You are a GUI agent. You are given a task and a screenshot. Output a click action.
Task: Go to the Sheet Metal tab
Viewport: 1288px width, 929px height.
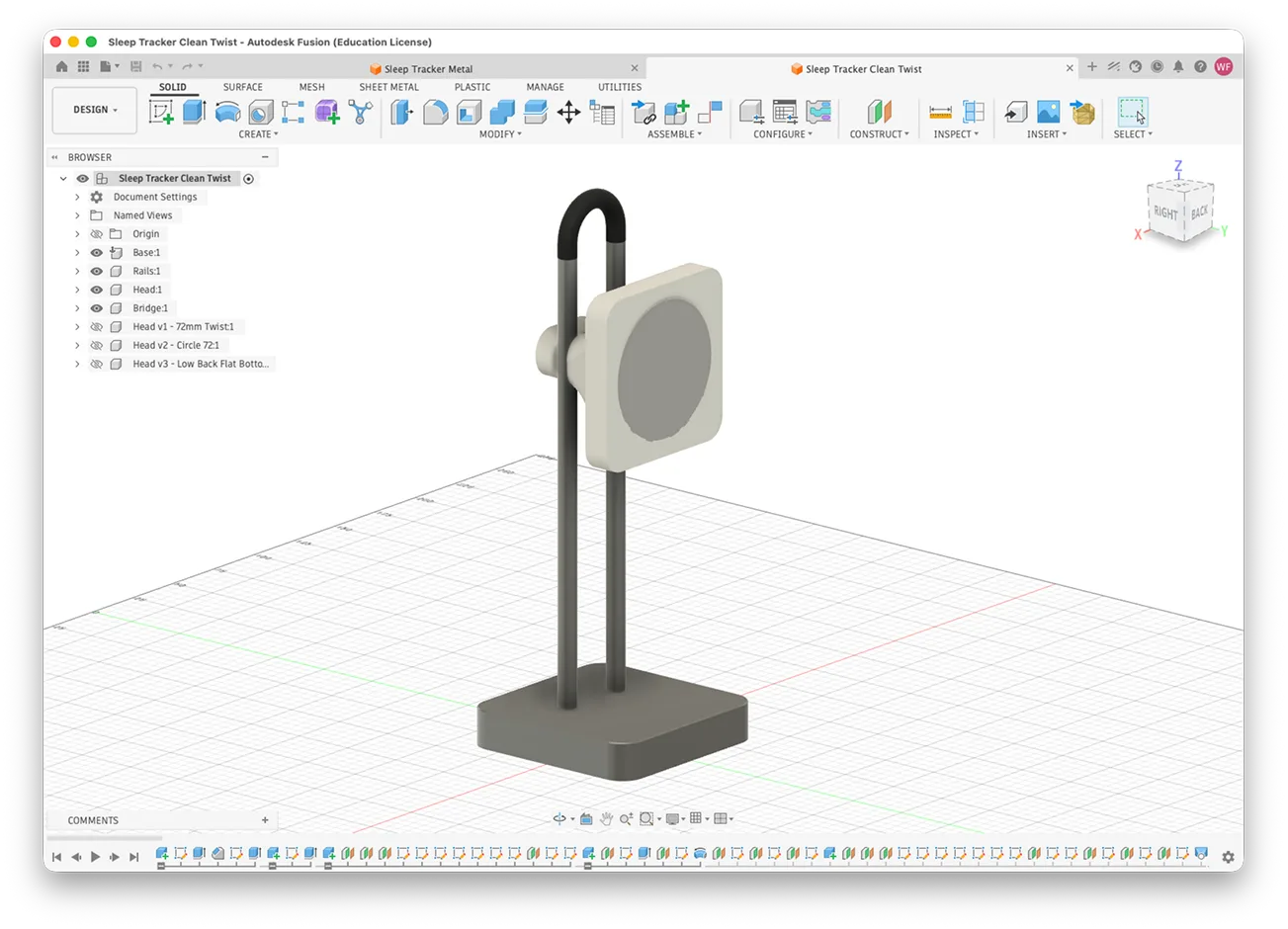(389, 87)
